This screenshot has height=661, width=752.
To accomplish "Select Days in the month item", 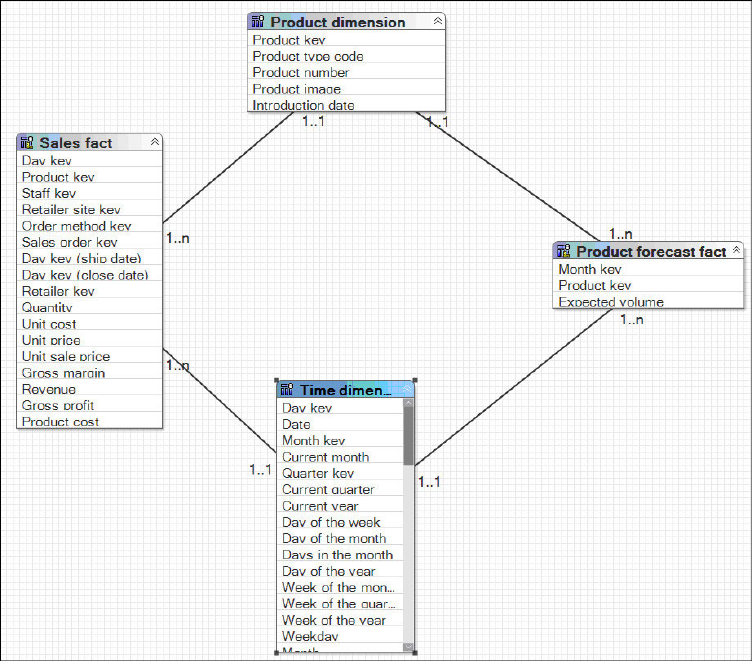I will 341,555.
